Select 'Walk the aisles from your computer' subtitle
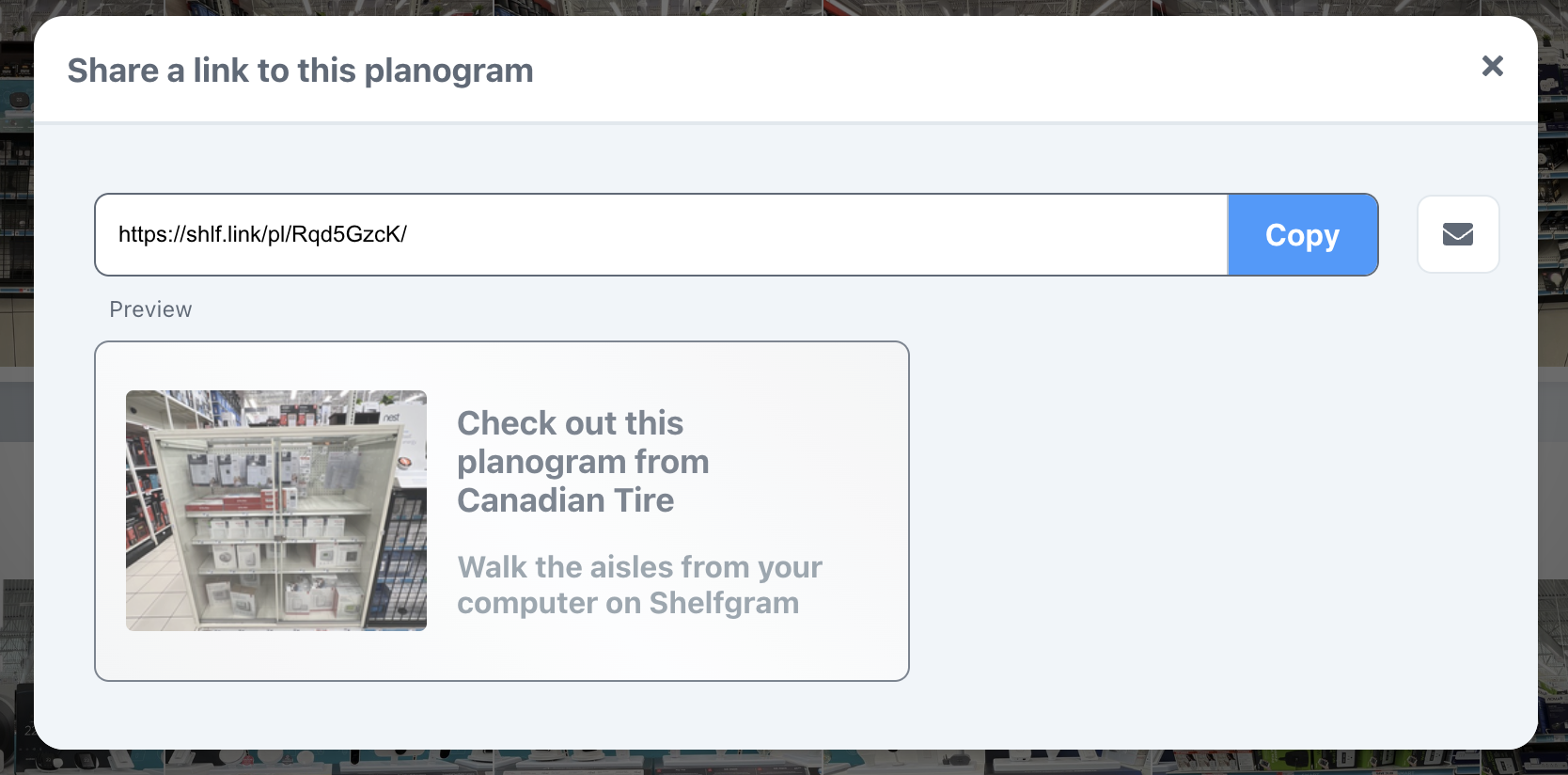The width and height of the screenshot is (1568, 775). point(639,584)
